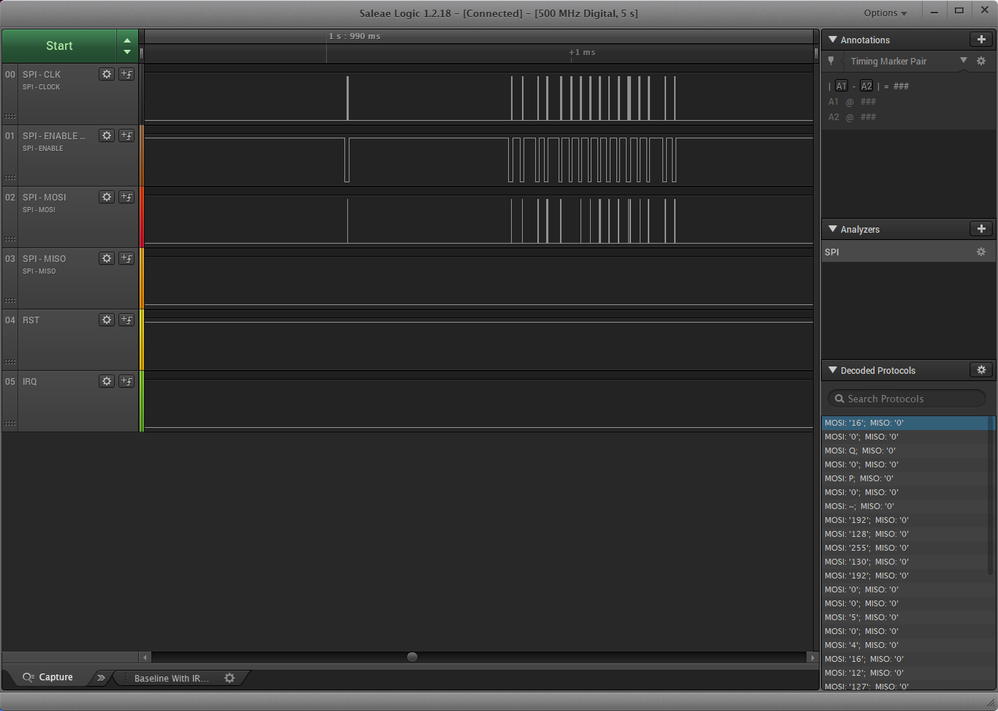The height and width of the screenshot is (711, 998).
Task: Open SPI analyzer settings gear
Action: (x=981, y=252)
